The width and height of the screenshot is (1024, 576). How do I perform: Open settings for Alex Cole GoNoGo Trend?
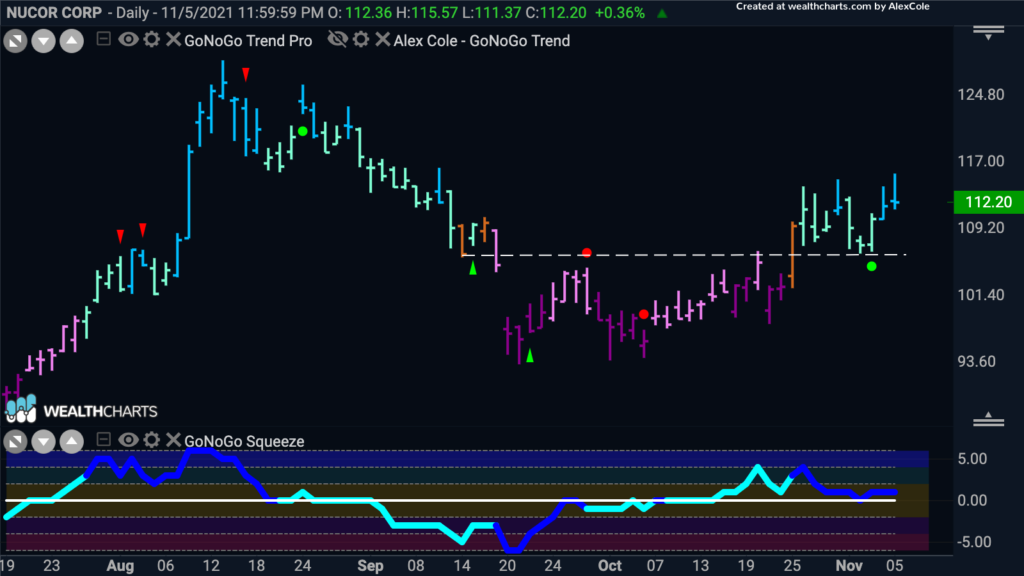362,41
